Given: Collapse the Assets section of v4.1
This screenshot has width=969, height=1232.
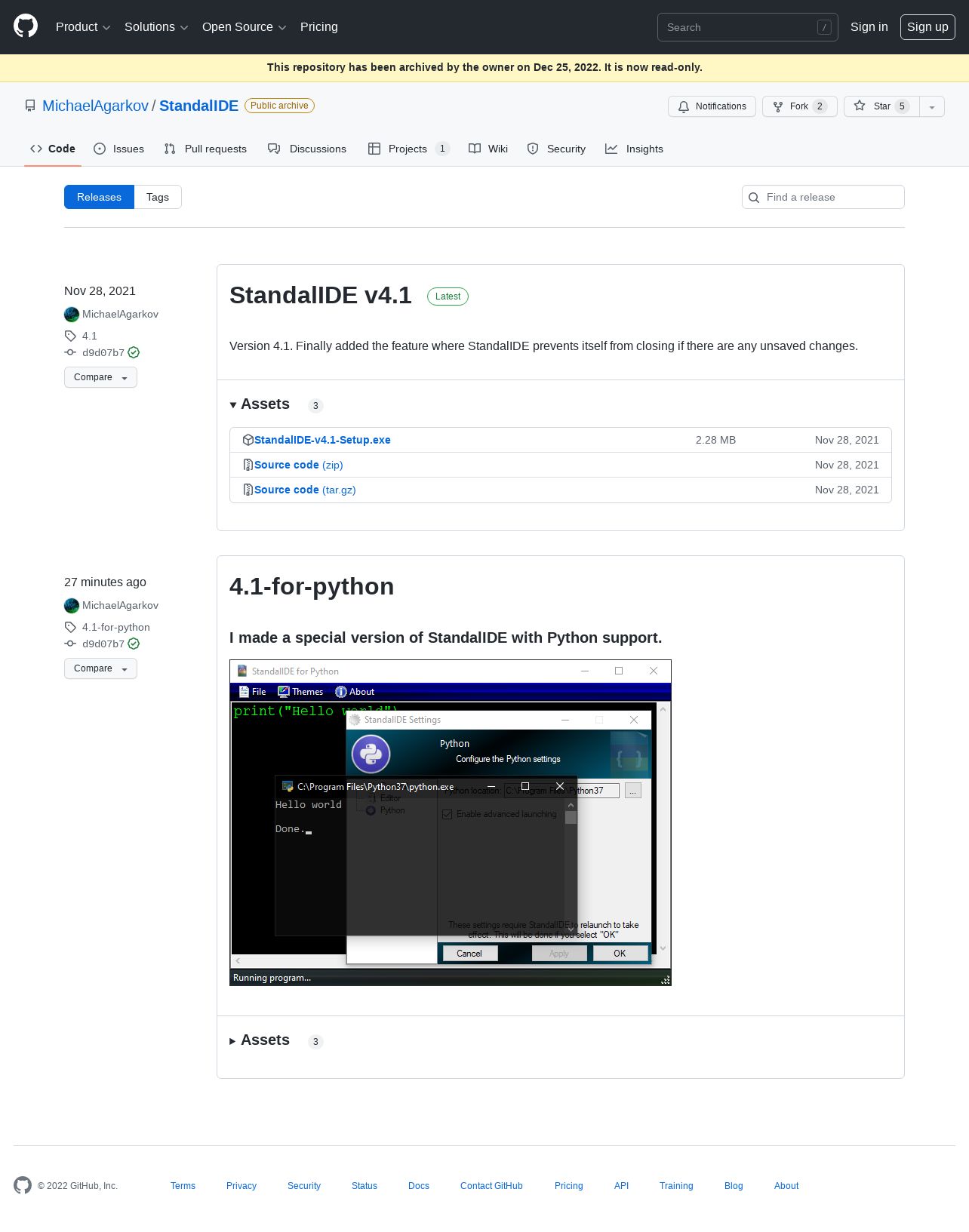Looking at the screenshot, I should coord(260,404).
